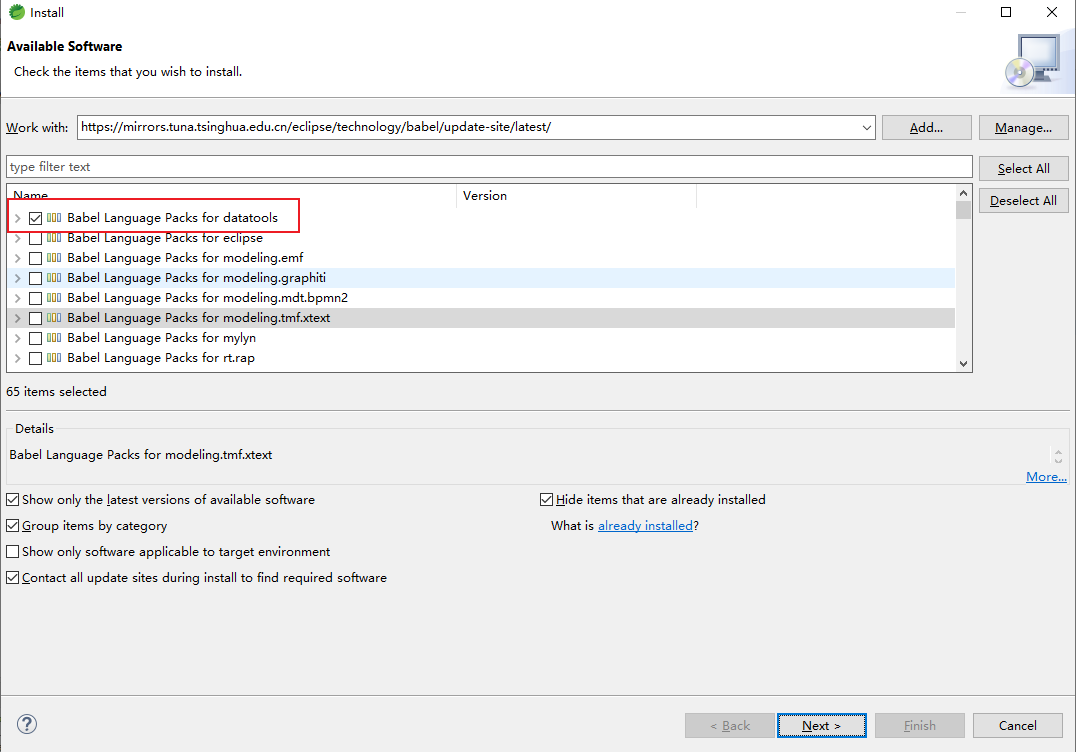Viewport: 1076px width, 752px height.
Task: Click the Install dialog title bar icon
Action: point(16,12)
